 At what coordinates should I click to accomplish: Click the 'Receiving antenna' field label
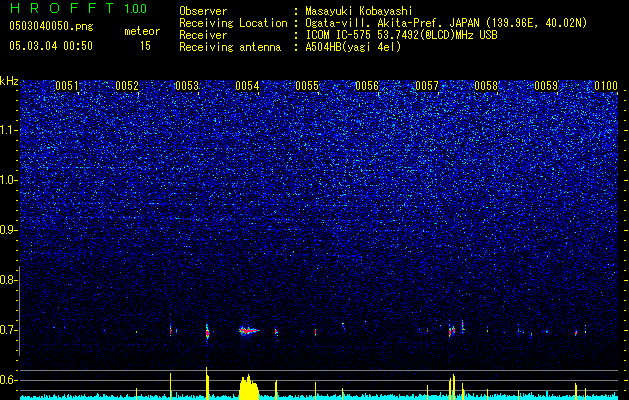pos(230,47)
